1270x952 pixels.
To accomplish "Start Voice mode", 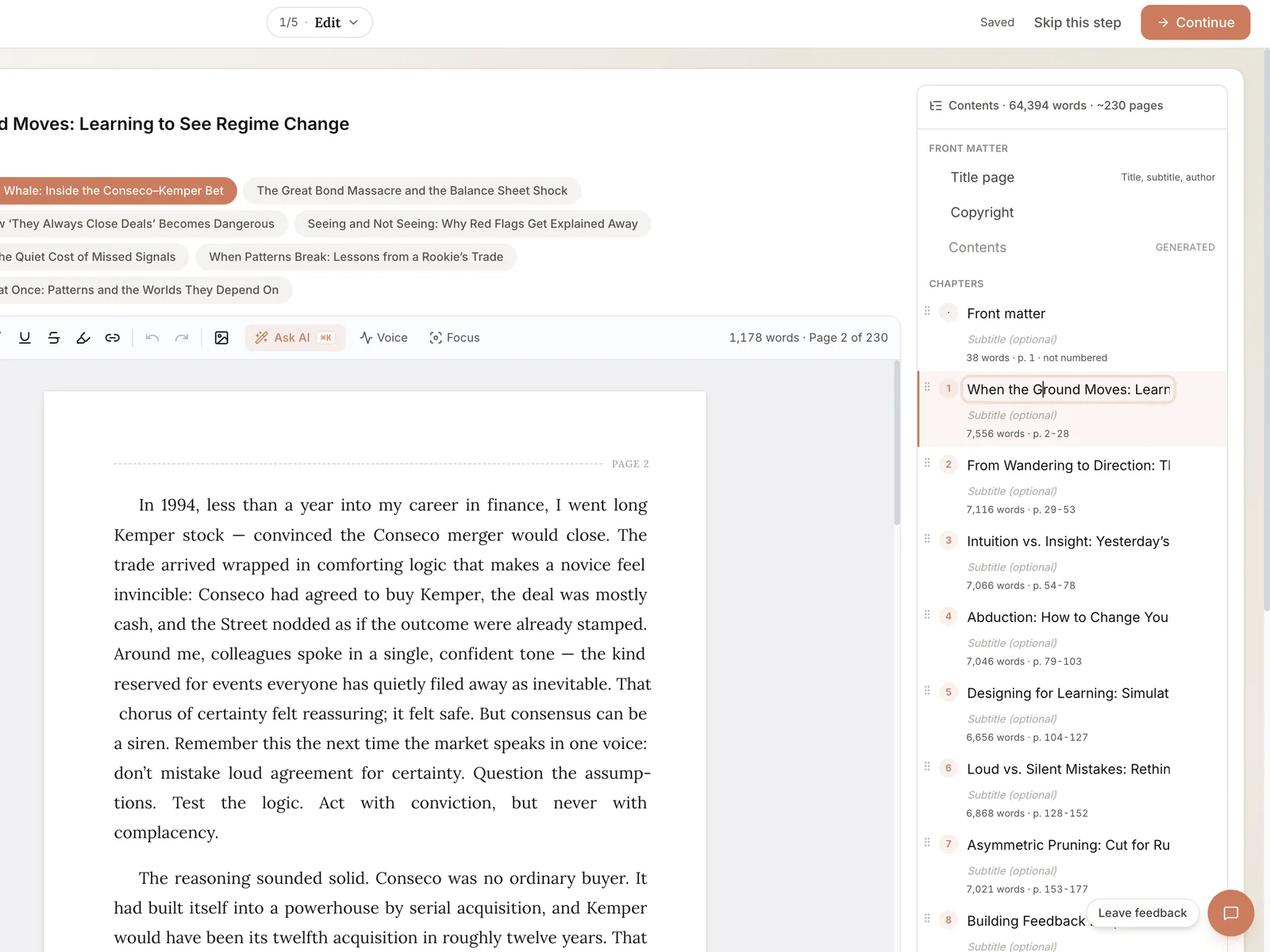I will [383, 338].
